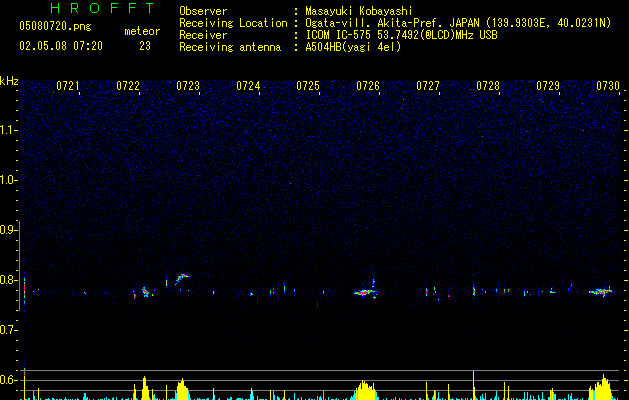
Task: Click the 0.8 kHz axis label
Action: (9, 280)
